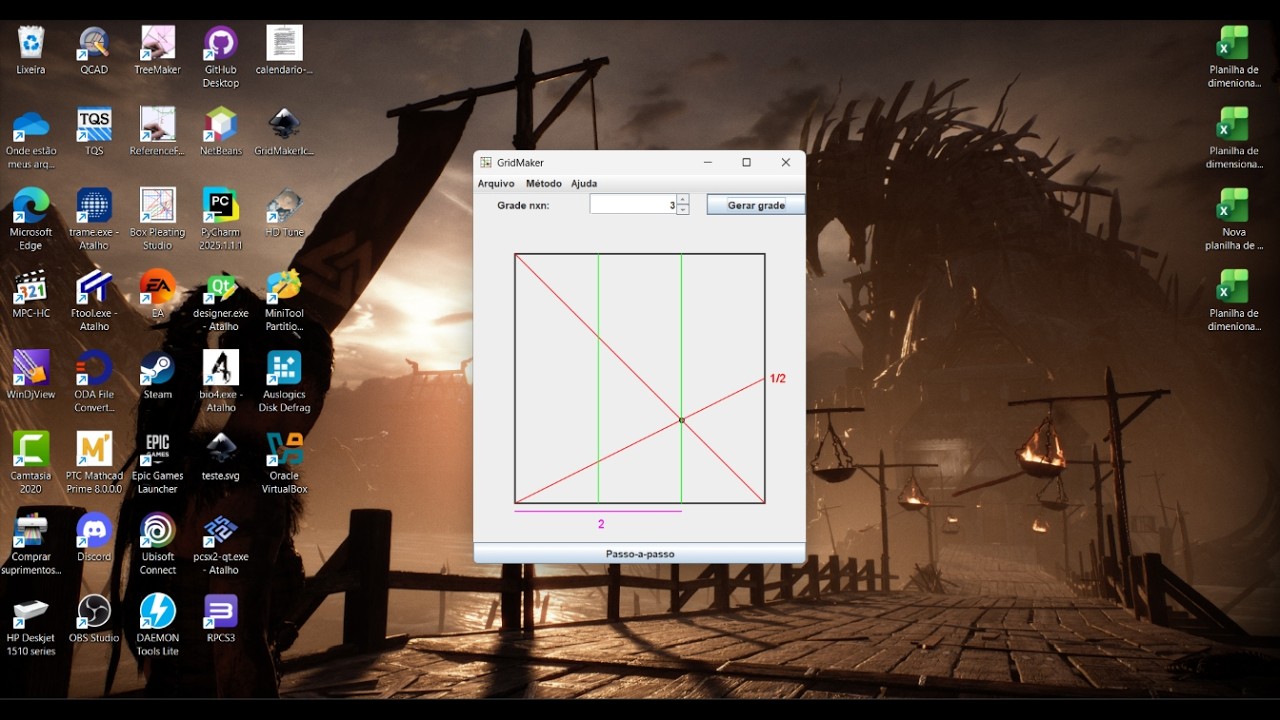Click the Grade nxn number field
The height and width of the screenshot is (720, 1280).
pos(633,204)
